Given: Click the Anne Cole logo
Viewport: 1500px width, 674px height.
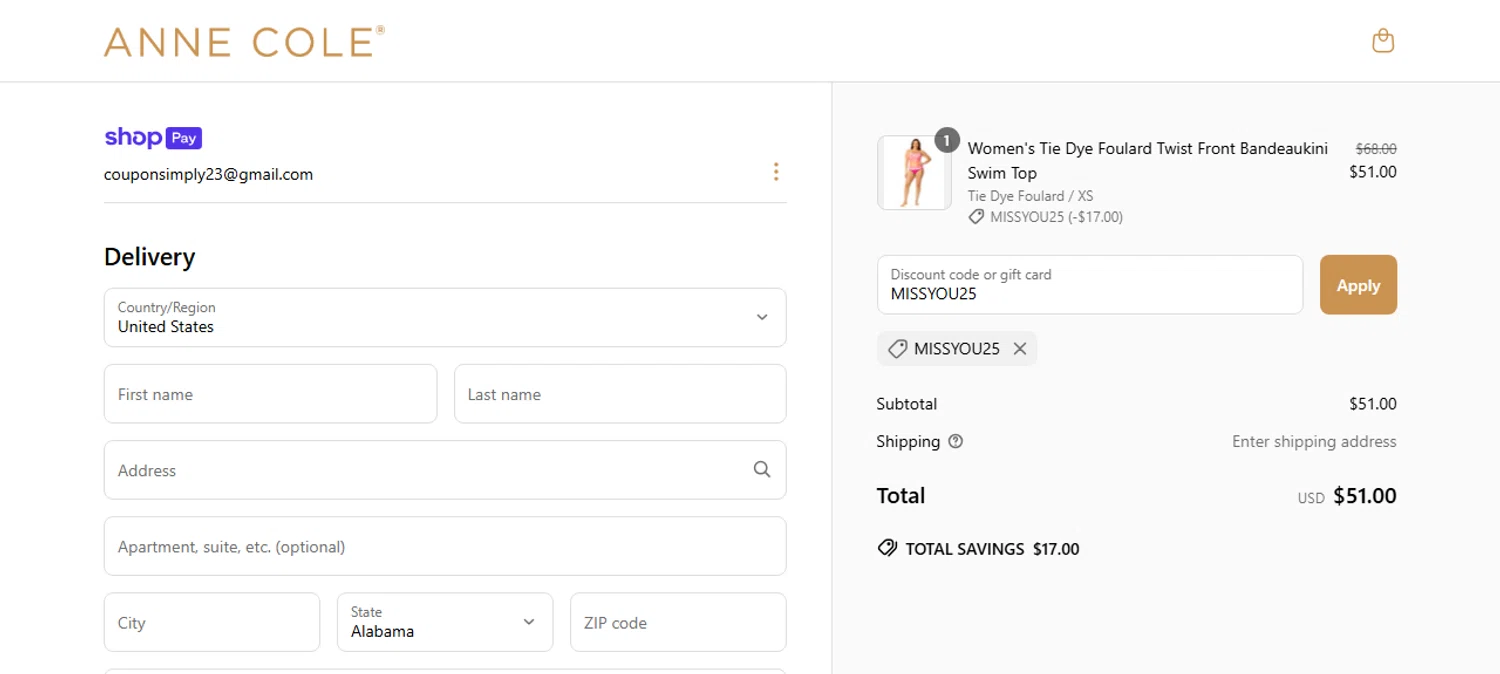Looking at the screenshot, I should (244, 41).
